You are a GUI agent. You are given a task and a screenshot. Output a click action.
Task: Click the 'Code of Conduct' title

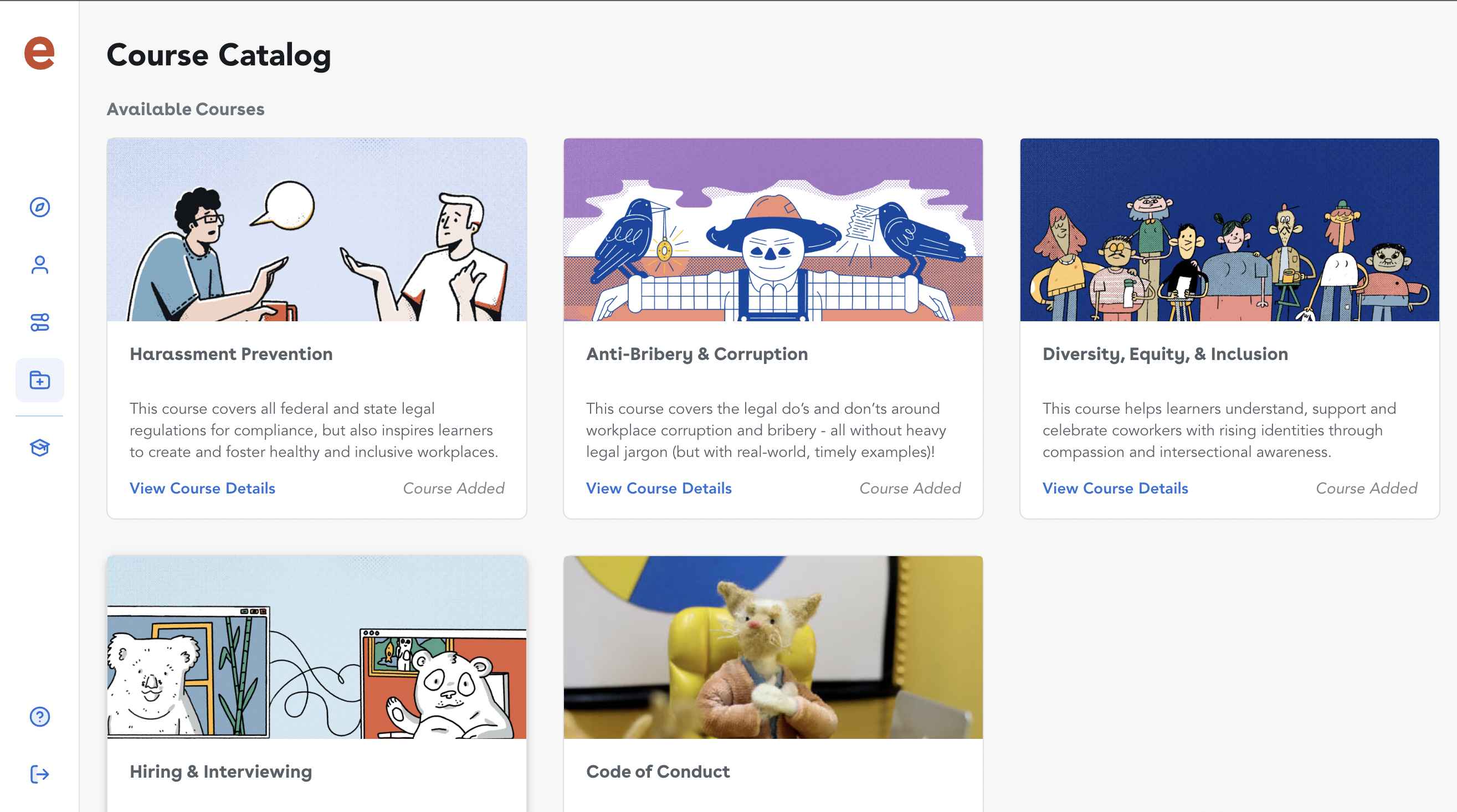click(658, 772)
